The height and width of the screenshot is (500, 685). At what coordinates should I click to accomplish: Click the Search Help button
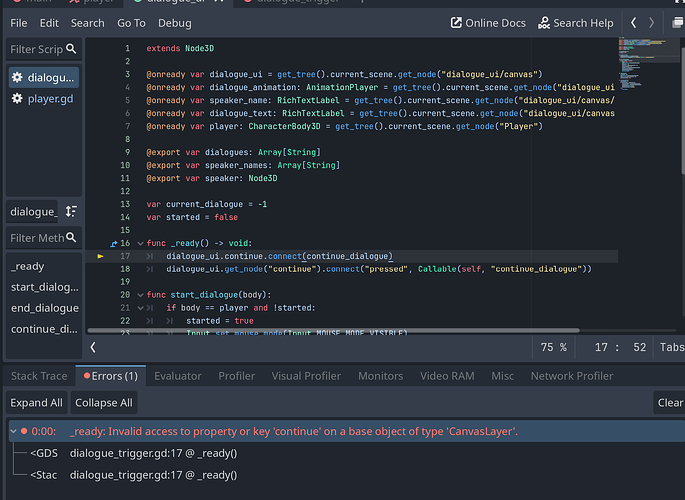(576, 23)
